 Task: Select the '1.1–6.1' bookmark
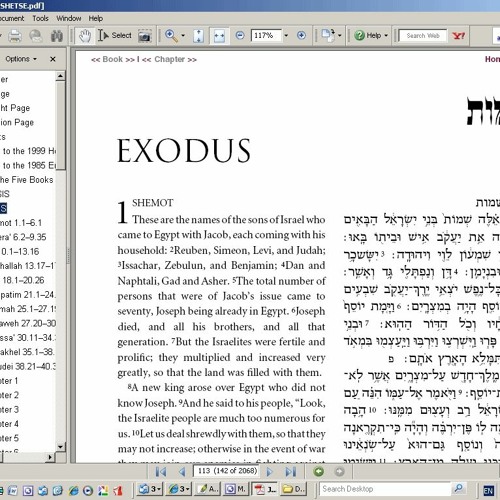[21, 223]
